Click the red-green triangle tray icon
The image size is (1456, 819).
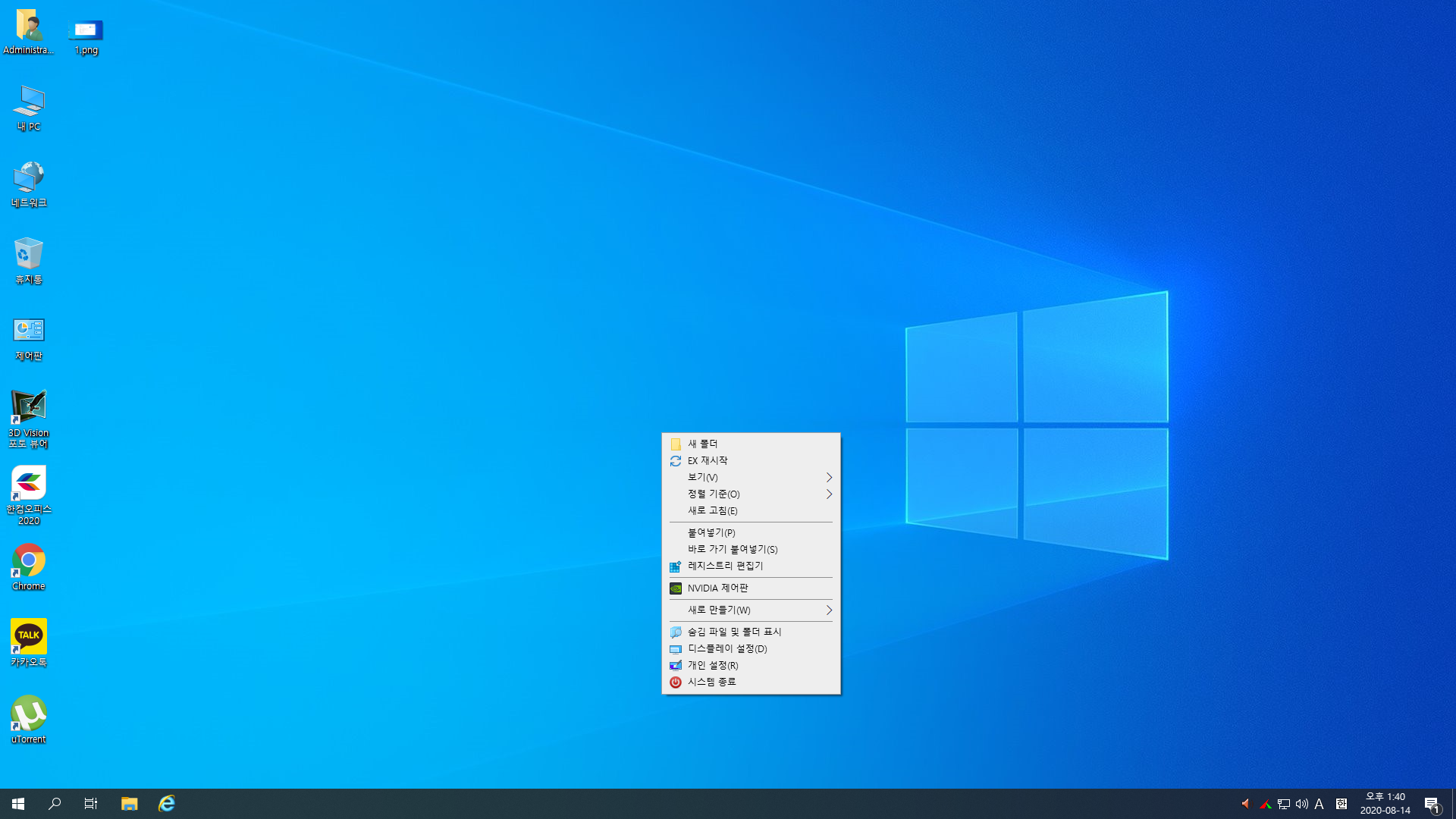pos(1265,804)
